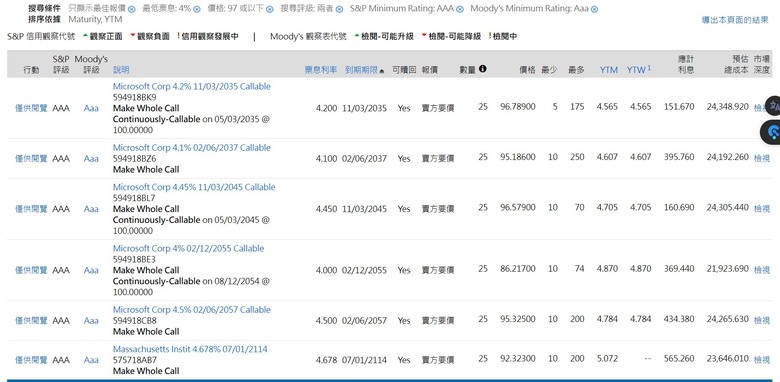Select estimated total cost 24,348.920
Screen dimensions: 780x382
coord(728,107)
